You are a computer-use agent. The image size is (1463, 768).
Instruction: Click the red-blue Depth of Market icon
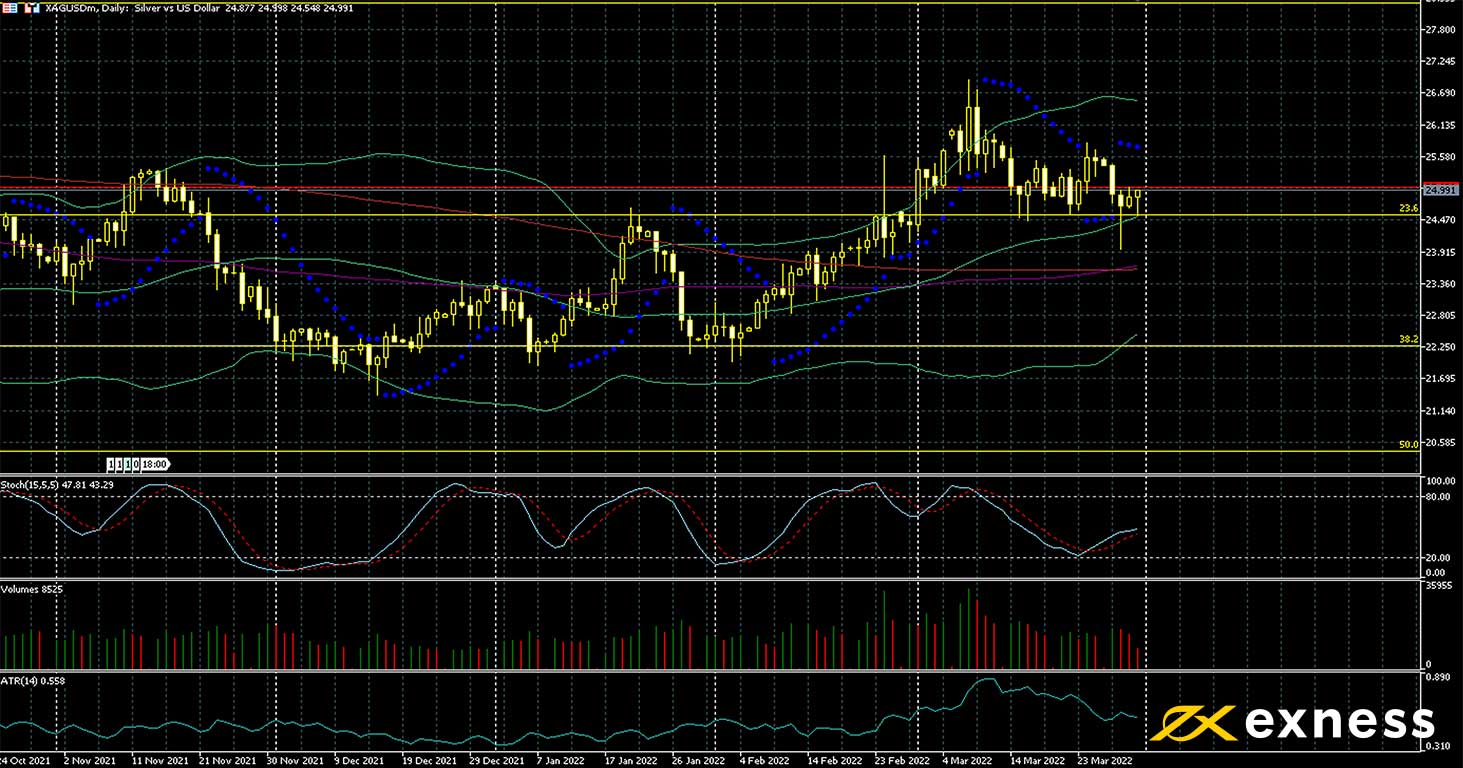pos(10,7)
